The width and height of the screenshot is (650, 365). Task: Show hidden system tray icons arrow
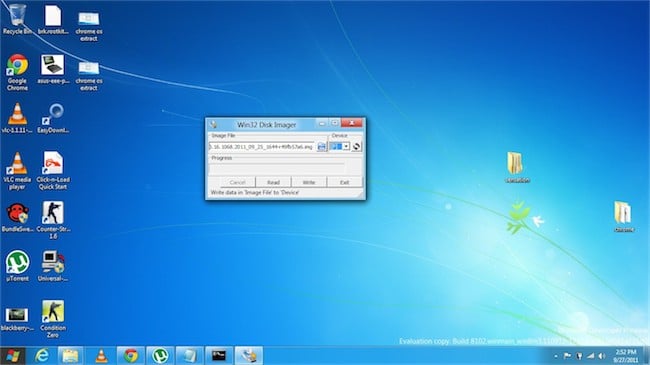coord(555,356)
